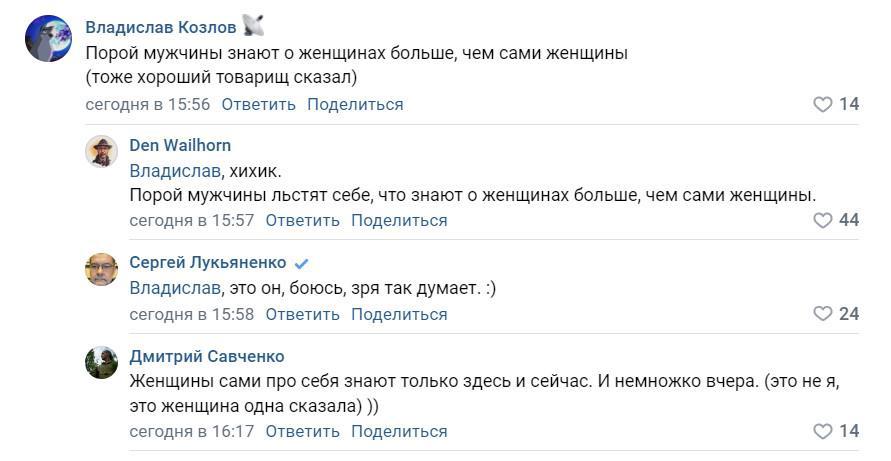Share Сергей Лукьяненко's comment via Поделиться
The width and height of the screenshot is (891, 461).
399,315
